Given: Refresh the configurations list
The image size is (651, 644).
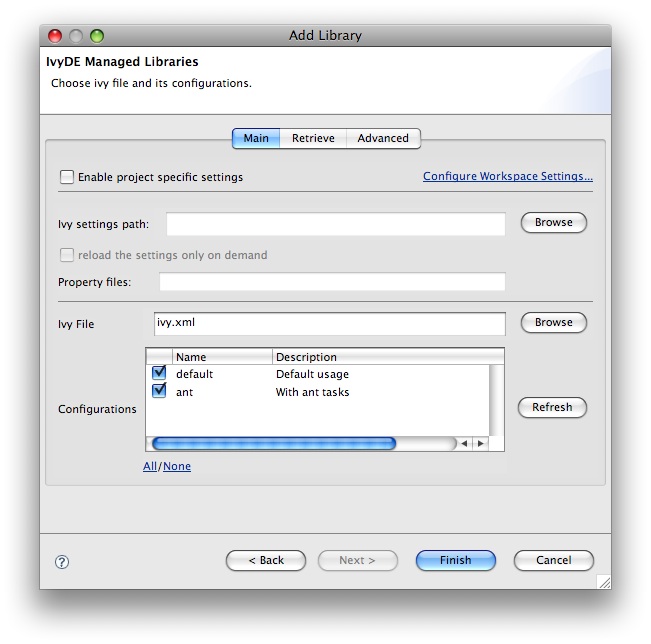Looking at the screenshot, I should [552, 407].
